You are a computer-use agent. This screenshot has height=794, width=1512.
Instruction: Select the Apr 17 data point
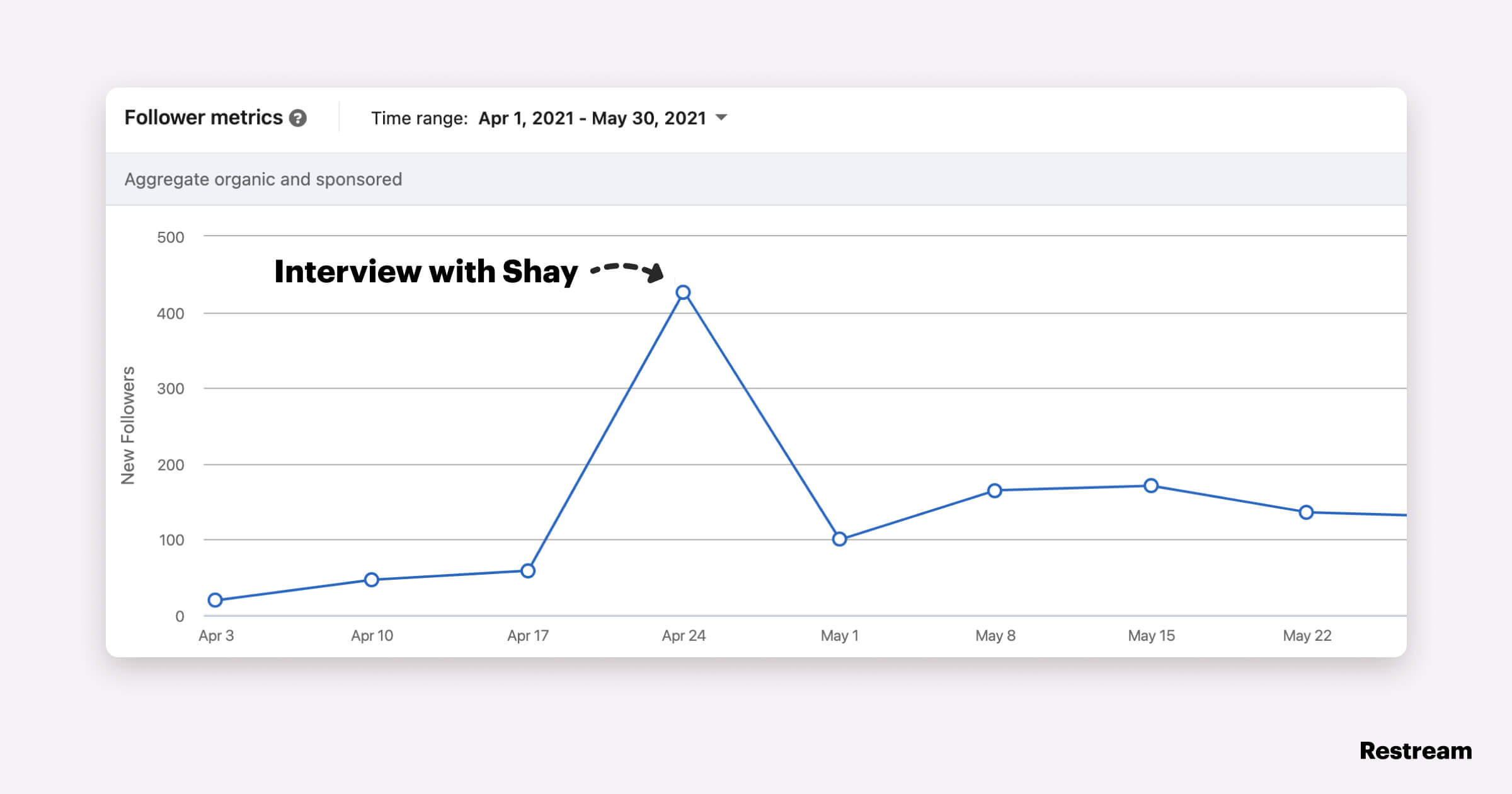click(528, 571)
